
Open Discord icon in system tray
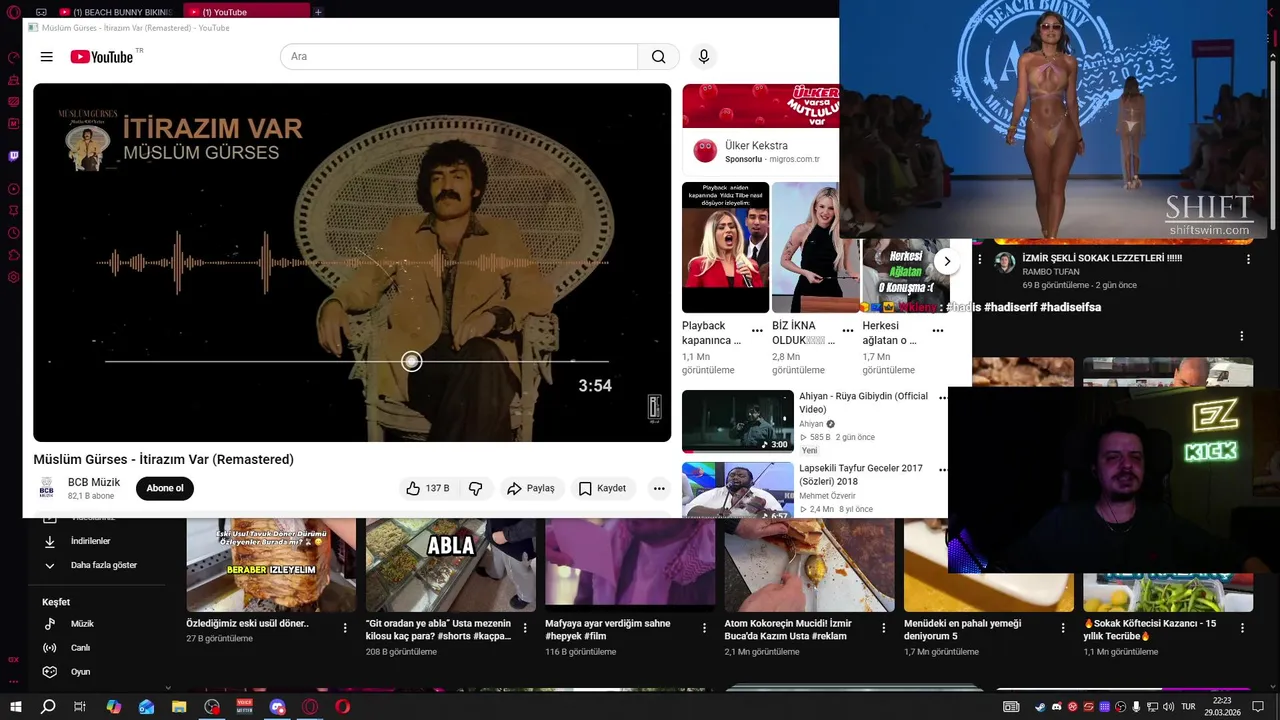1056,706
